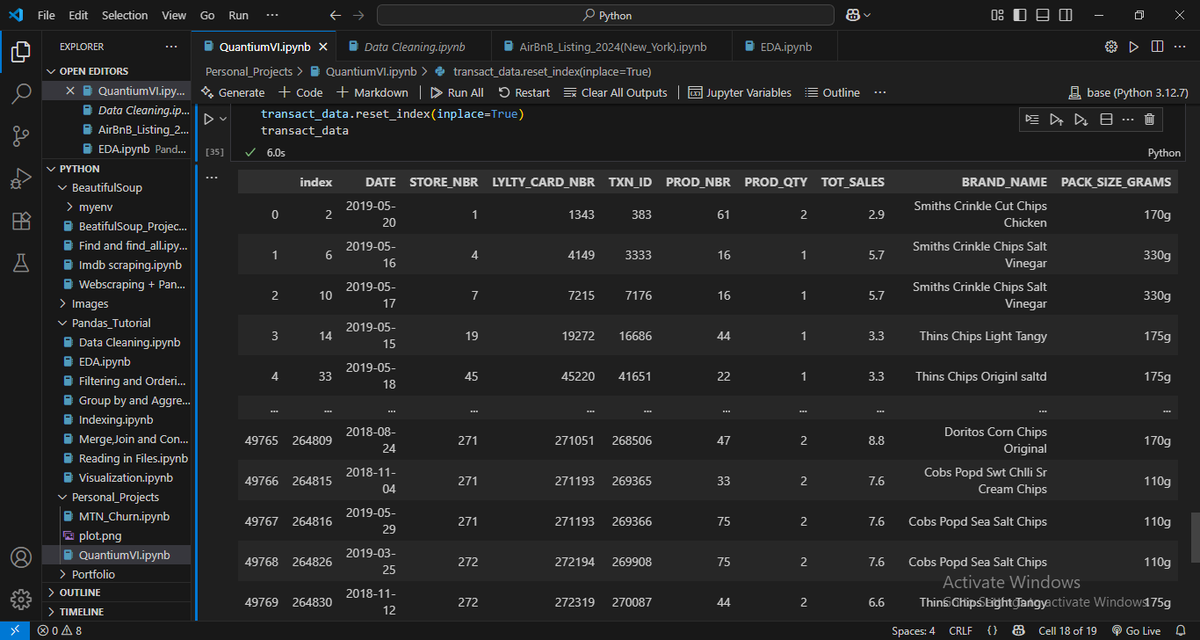Image resolution: width=1200 pixels, height=640 pixels.
Task: Click the language mode indicator showing Python
Action: tap(1163, 152)
